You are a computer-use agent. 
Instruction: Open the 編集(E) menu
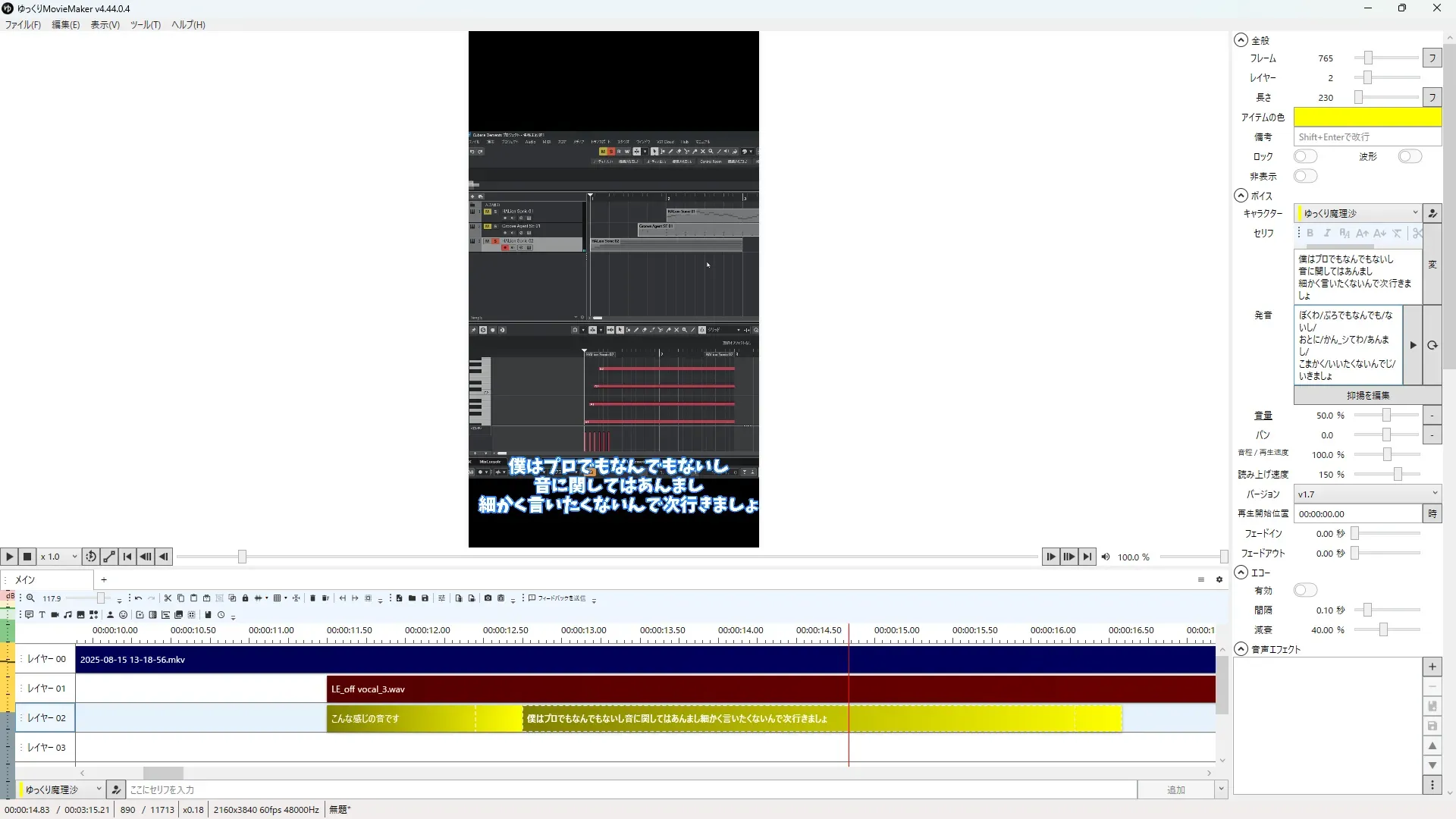click(65, 24)
